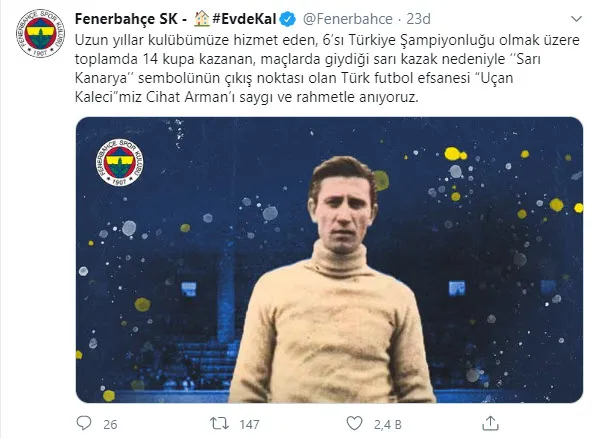This screenshot has height=438, width=599.
Task: Open the #EvdeKal hashtag
Action: click(244, 19)
